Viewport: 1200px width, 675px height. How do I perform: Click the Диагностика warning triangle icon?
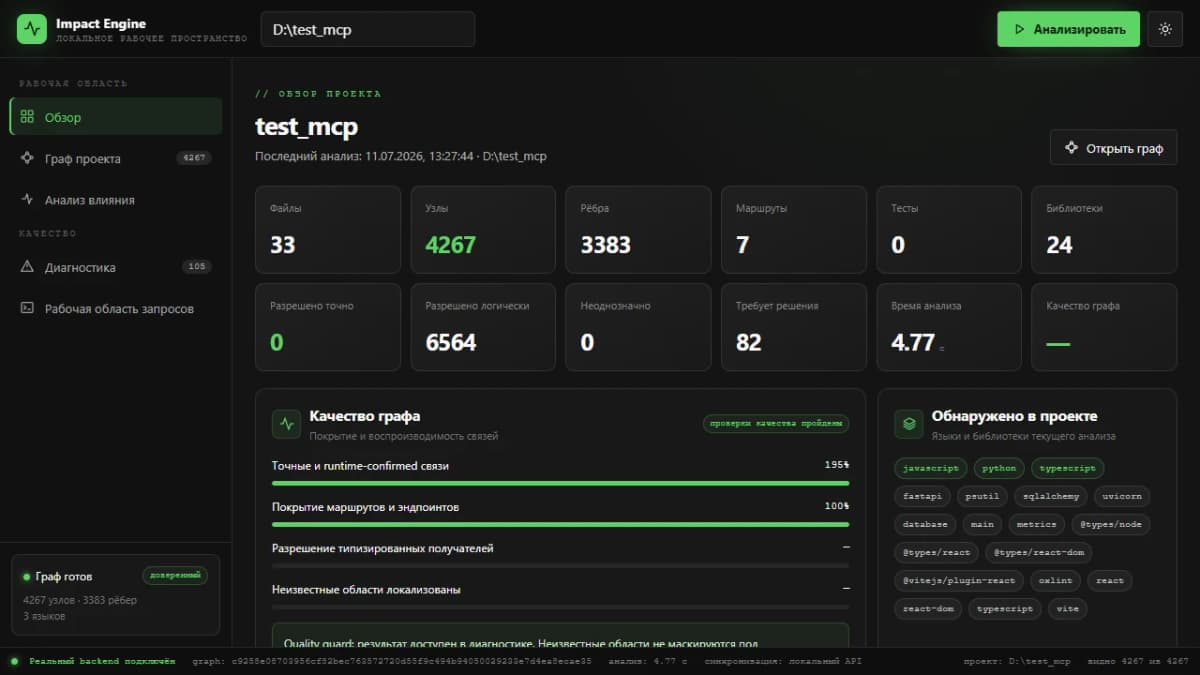pyautogui.click(x=27, y=267)
